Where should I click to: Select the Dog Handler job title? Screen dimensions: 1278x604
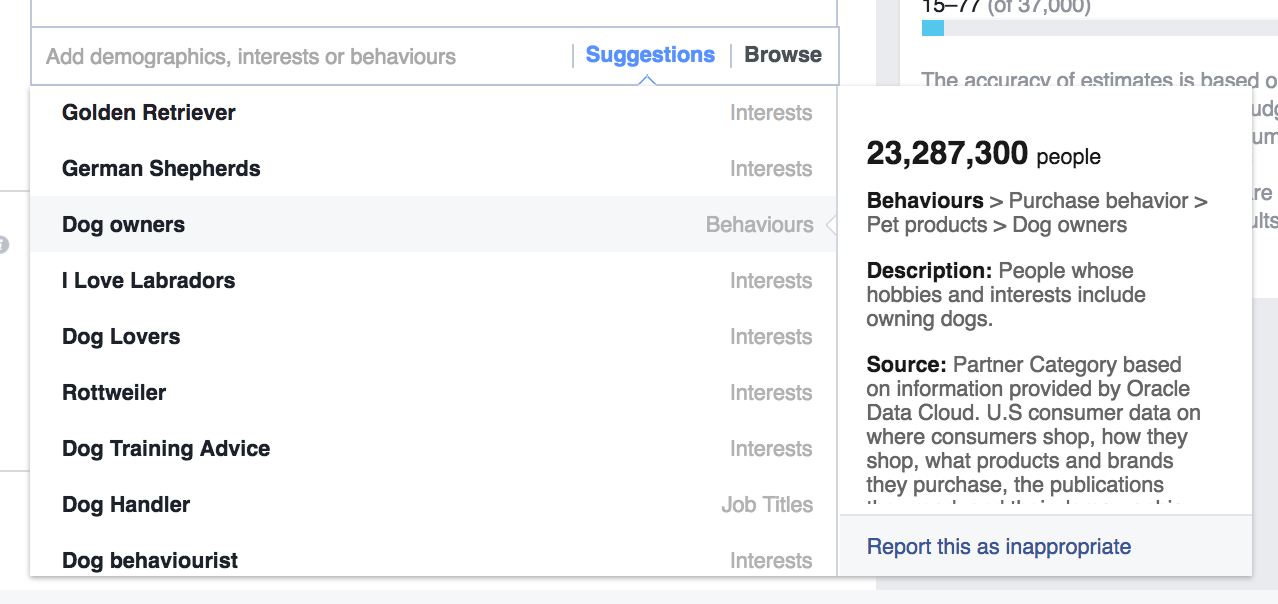click(x=126, y=505)
